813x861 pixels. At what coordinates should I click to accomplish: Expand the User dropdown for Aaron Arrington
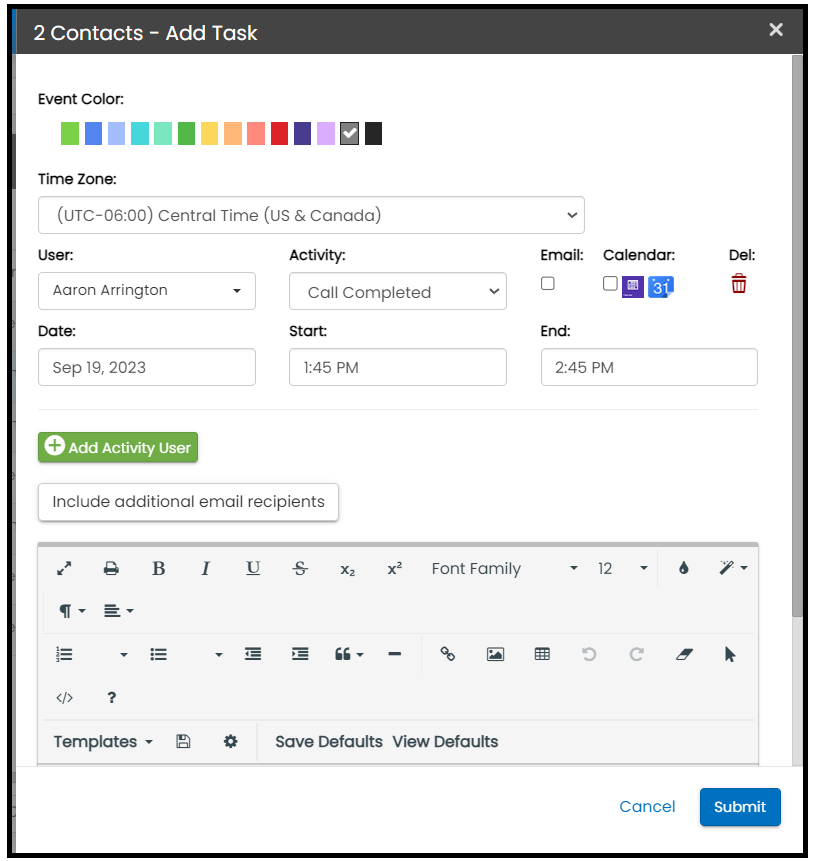click(x=147, y=291)
